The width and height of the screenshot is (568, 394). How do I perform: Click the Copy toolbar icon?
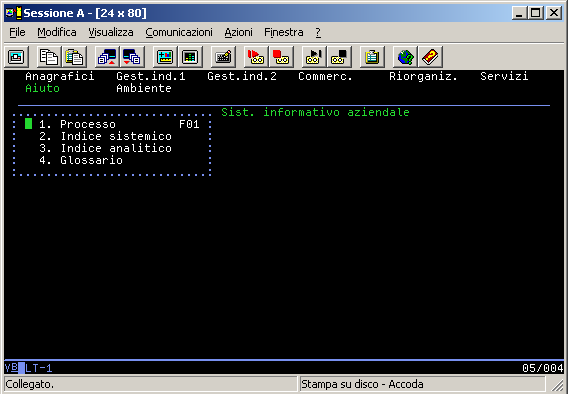49,57
